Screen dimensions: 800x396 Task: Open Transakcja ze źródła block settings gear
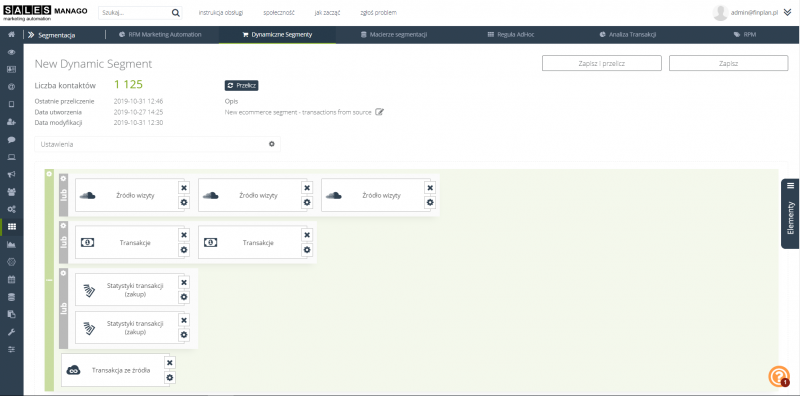click(170, 378)
